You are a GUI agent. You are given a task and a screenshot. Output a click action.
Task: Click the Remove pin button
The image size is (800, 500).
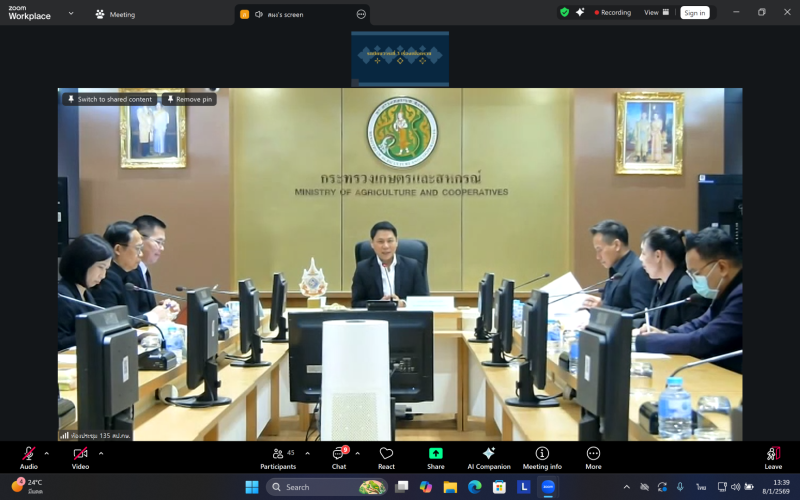pyautogui.click(x=189, y=99)
